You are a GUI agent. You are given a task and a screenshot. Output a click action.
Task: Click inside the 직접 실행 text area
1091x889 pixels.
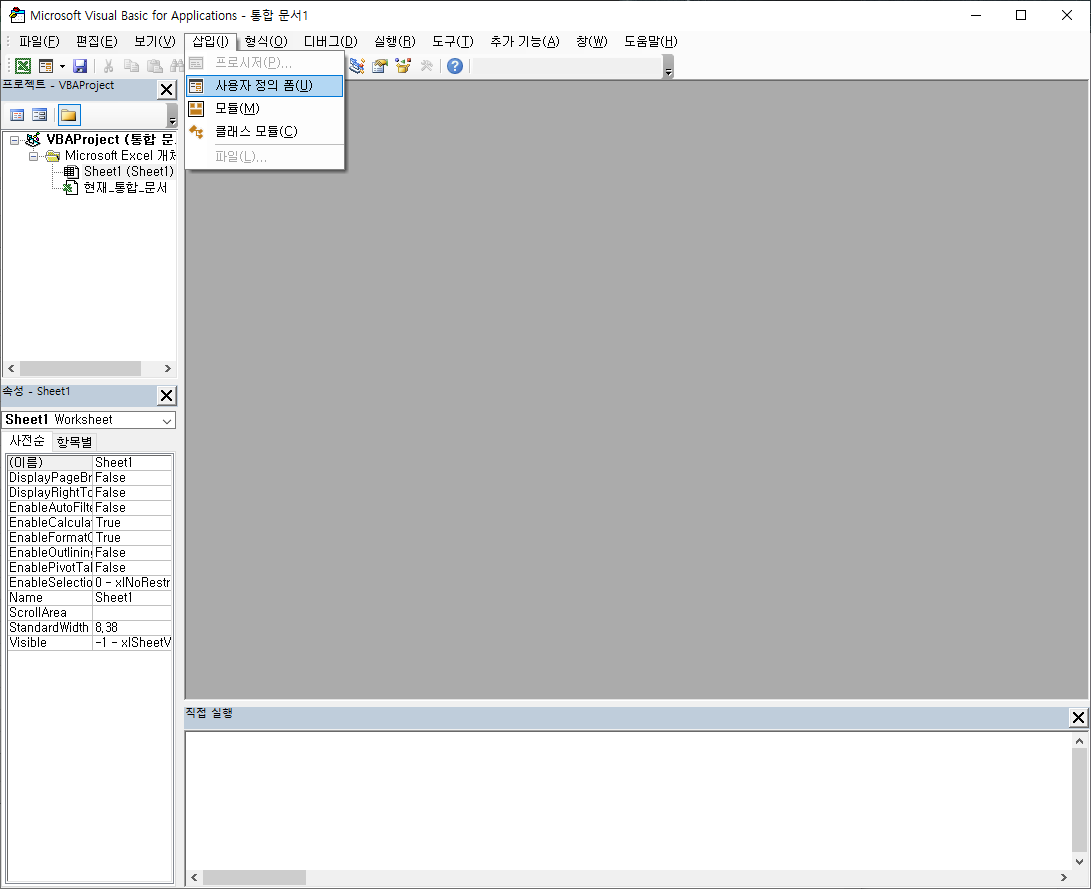coord(628,800)
